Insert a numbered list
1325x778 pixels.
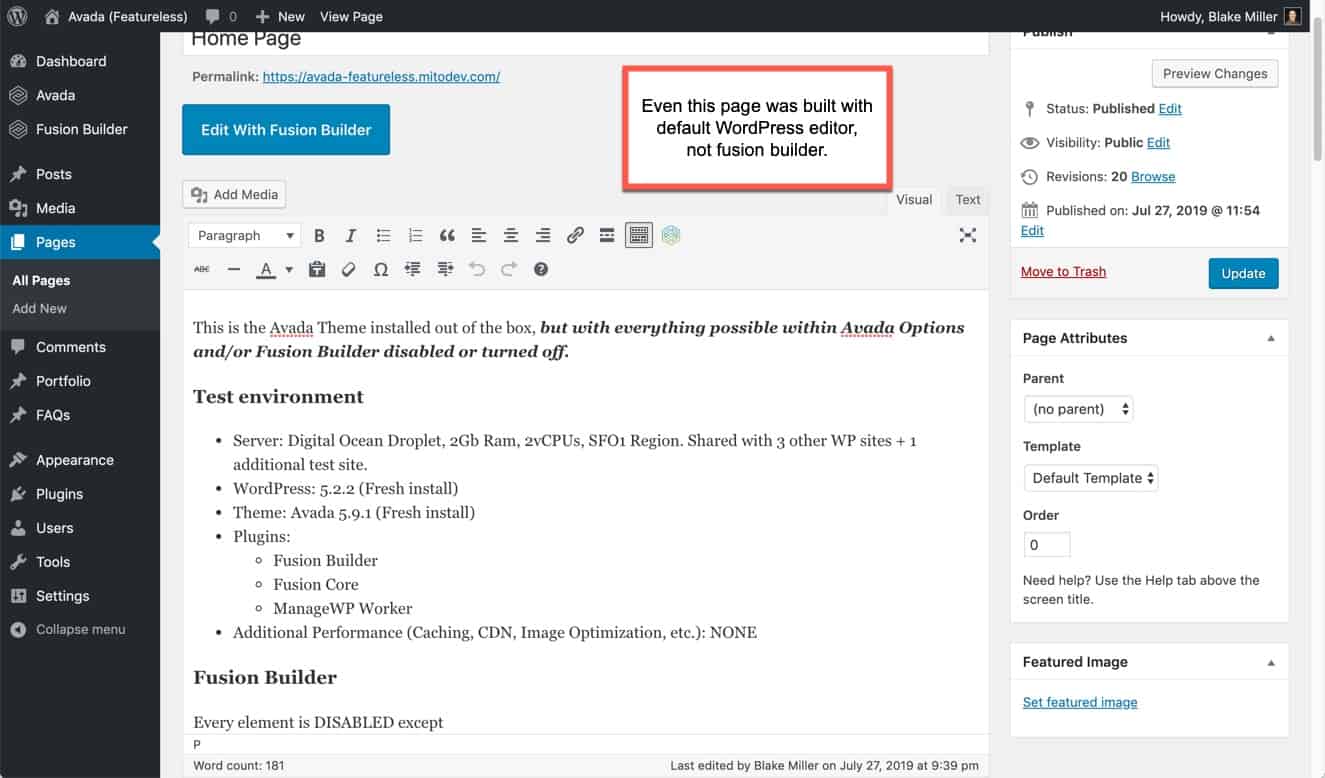(x=415, y=236)
